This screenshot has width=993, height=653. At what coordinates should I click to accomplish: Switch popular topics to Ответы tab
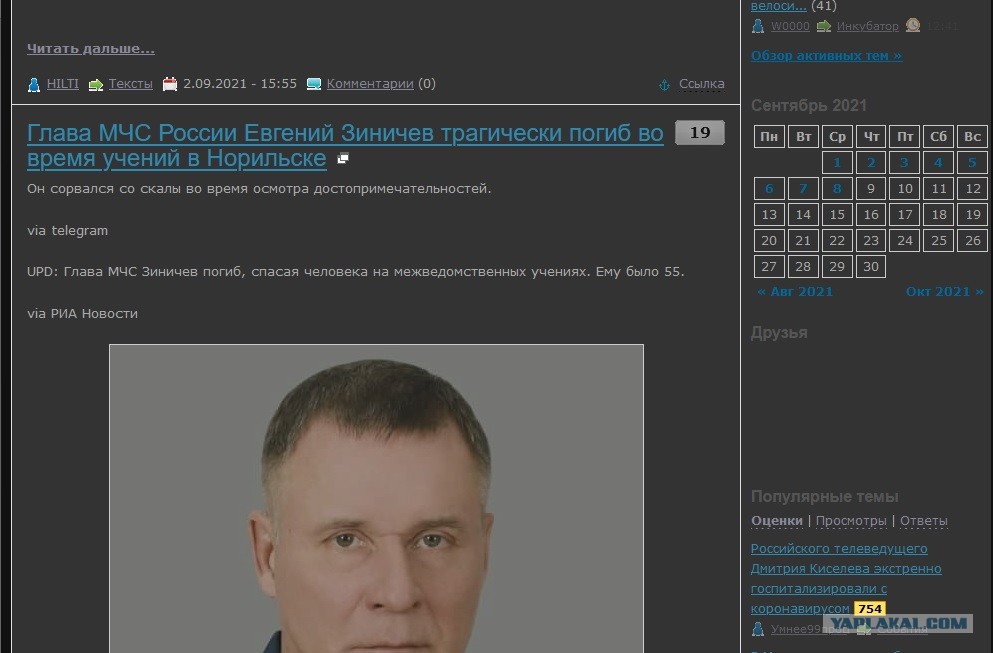click(924, 521)
